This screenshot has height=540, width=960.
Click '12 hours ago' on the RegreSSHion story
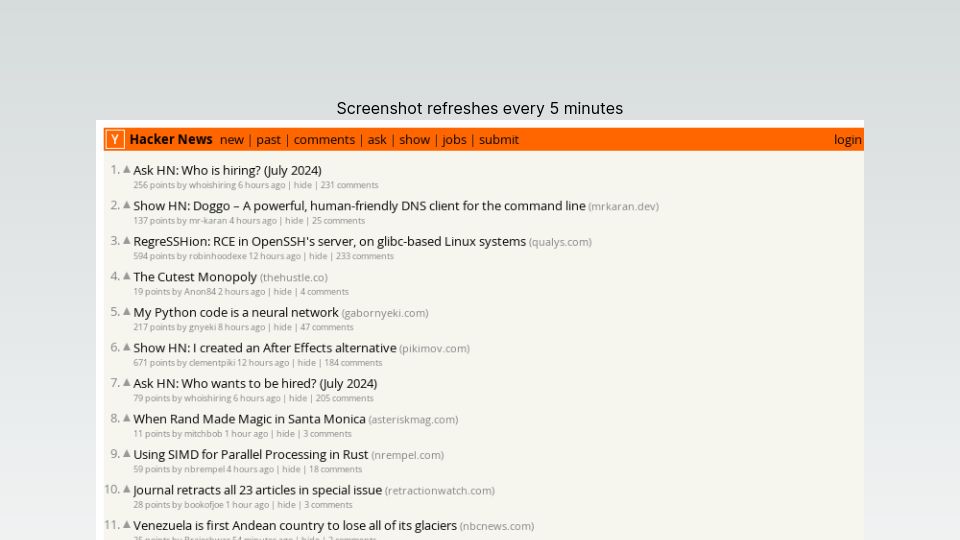tap(274, 256)
